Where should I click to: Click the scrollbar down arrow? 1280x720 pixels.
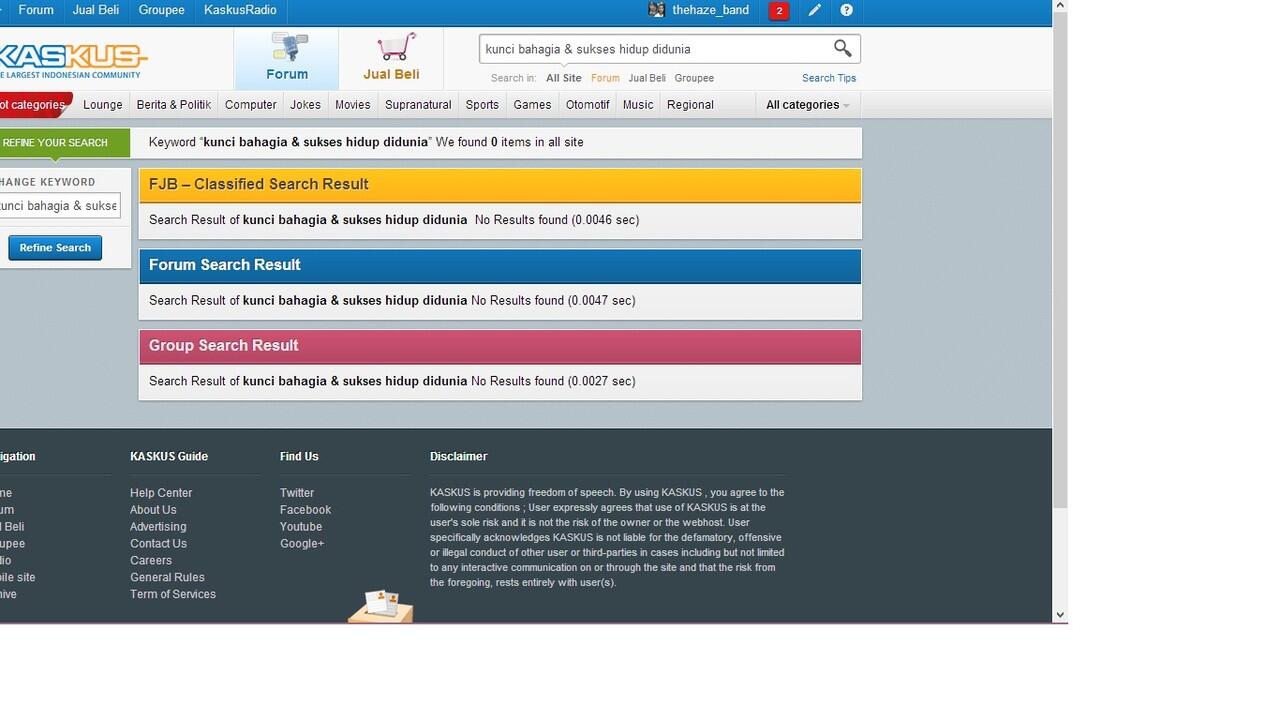coord(1060,615)
